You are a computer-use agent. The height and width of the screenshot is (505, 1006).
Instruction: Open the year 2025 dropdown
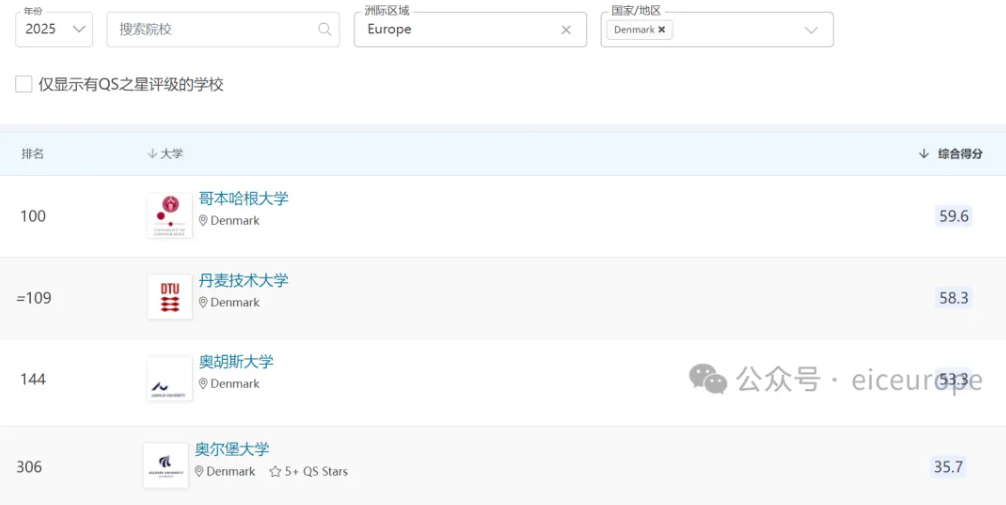click(x=54, y=30)
